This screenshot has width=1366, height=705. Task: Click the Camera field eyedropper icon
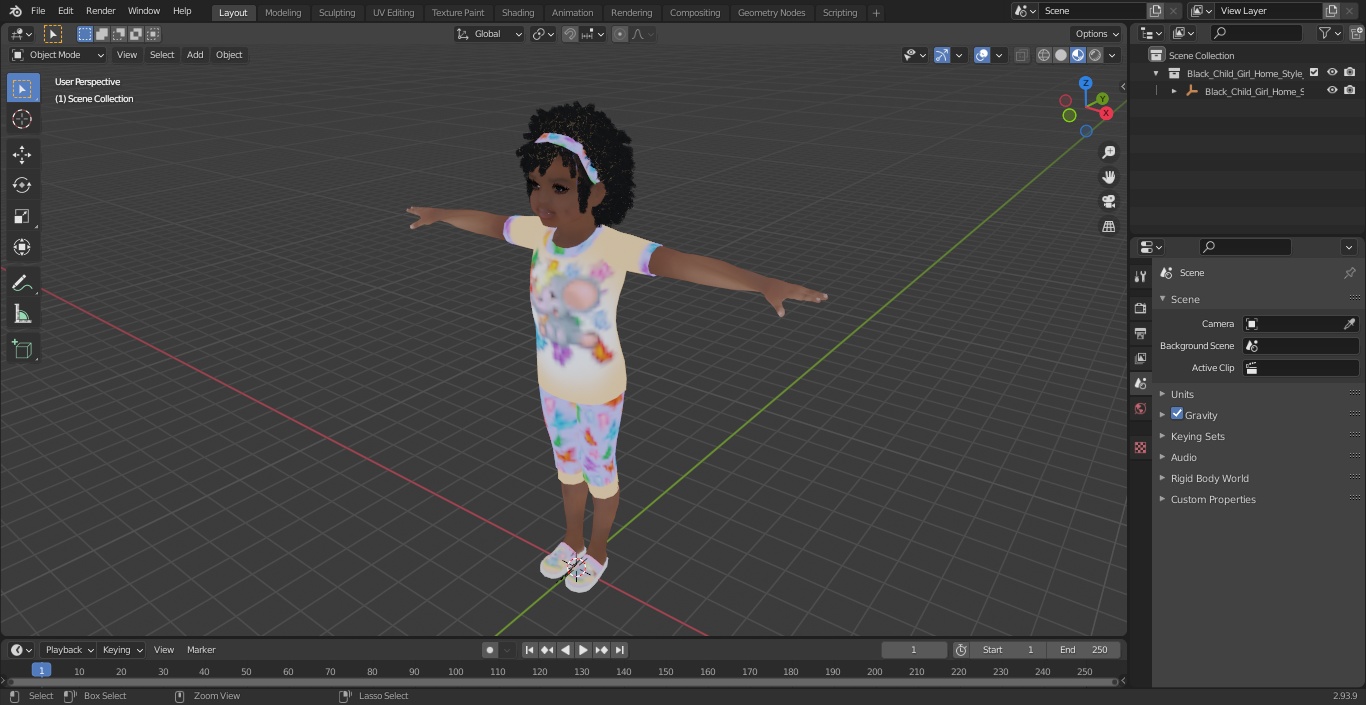1349,324
